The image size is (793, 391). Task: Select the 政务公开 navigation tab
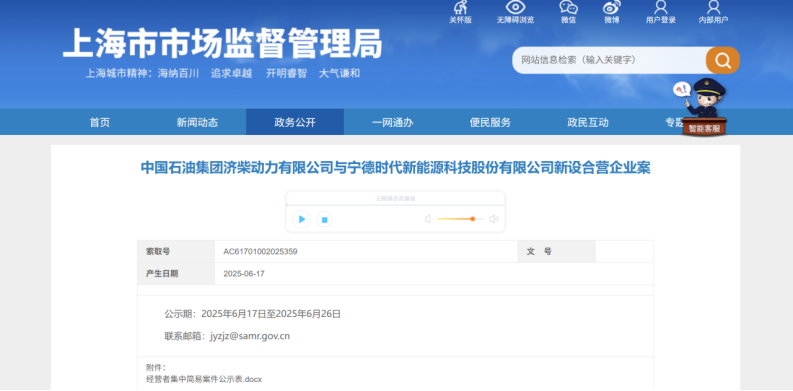(295, 122)
